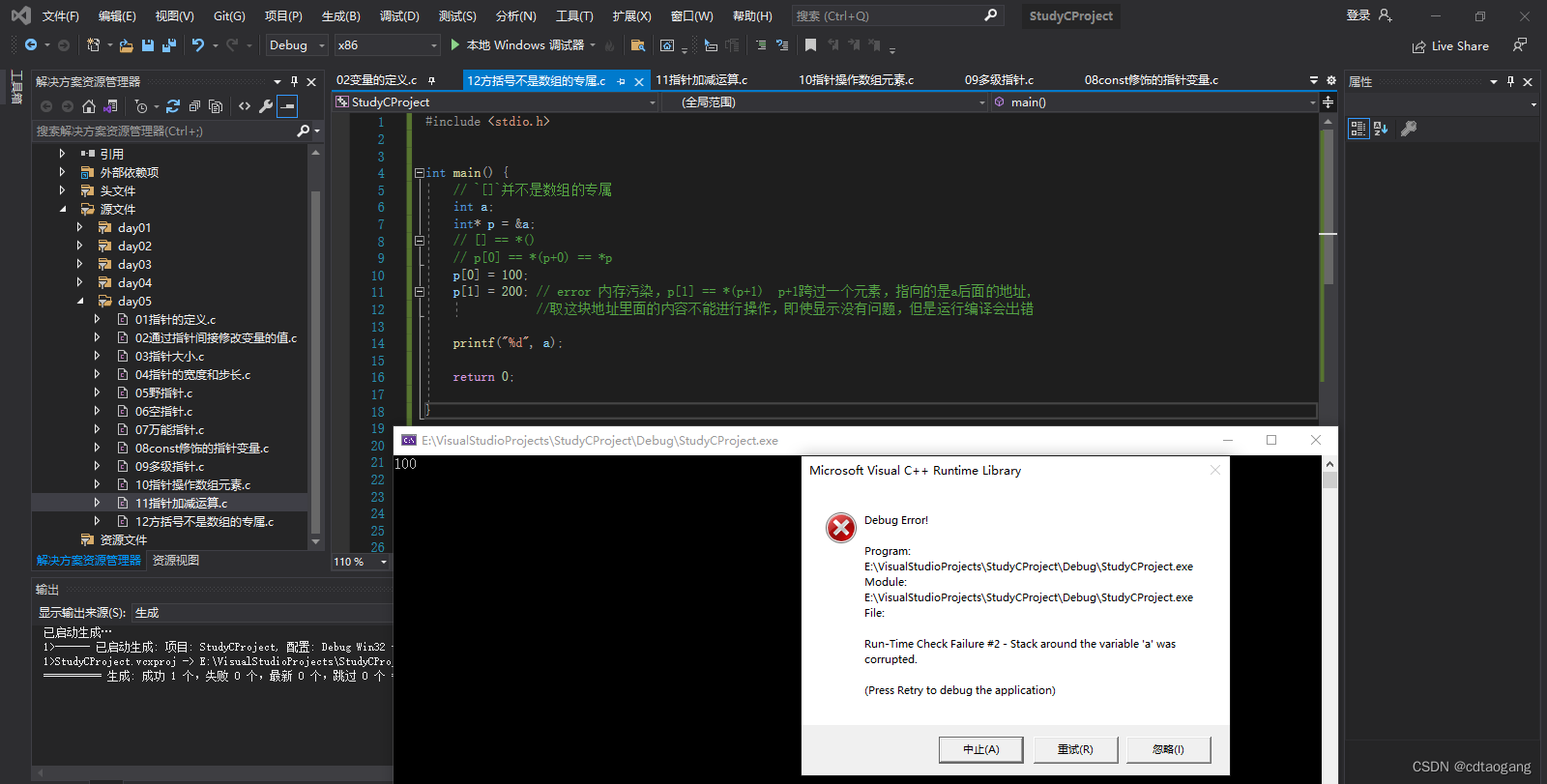Expand the 引用 node
Viewport: 1547px width, 784px height.
pos(62,154)
